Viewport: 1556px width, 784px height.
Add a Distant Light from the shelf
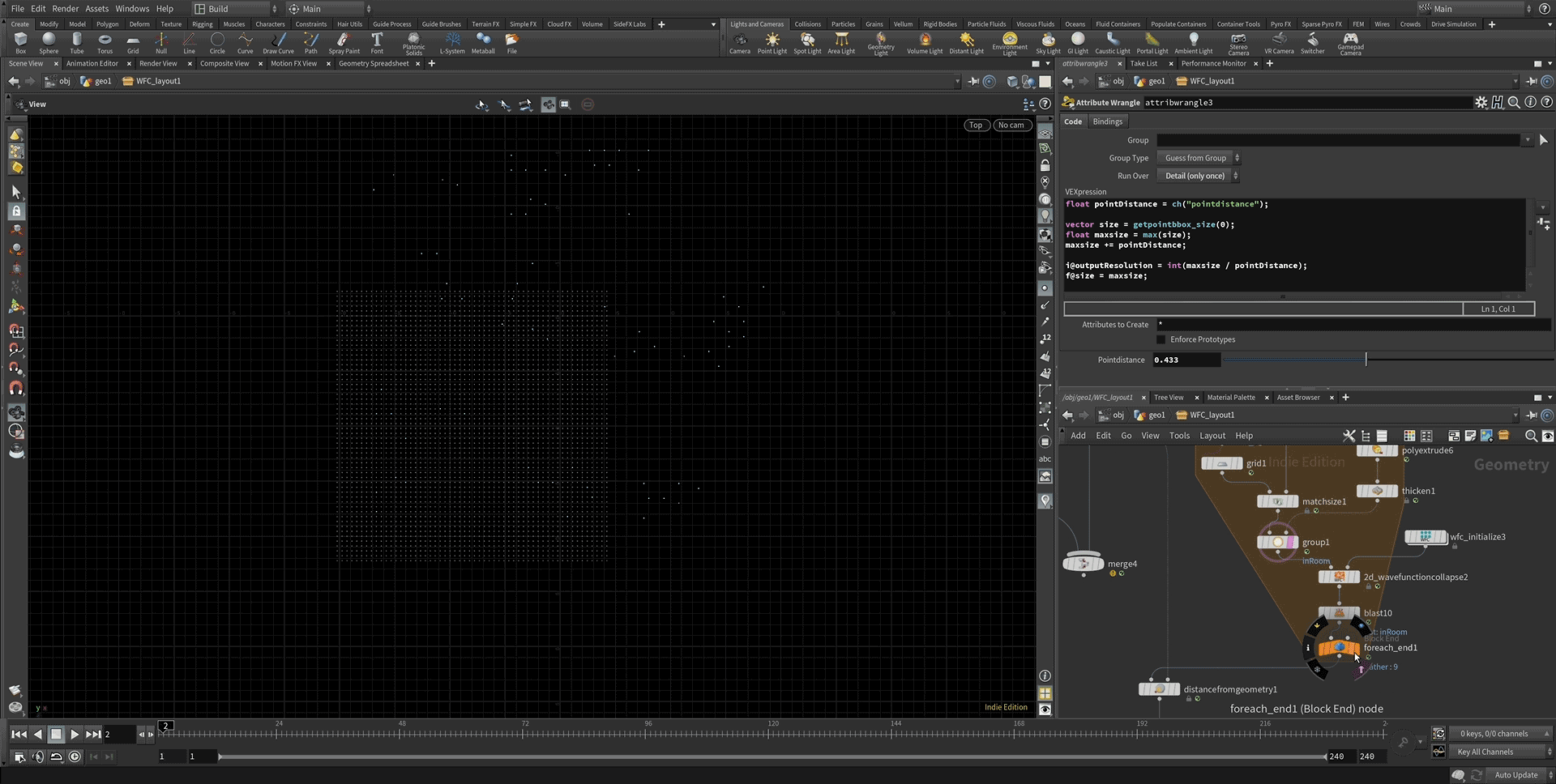tap(966, 43)
